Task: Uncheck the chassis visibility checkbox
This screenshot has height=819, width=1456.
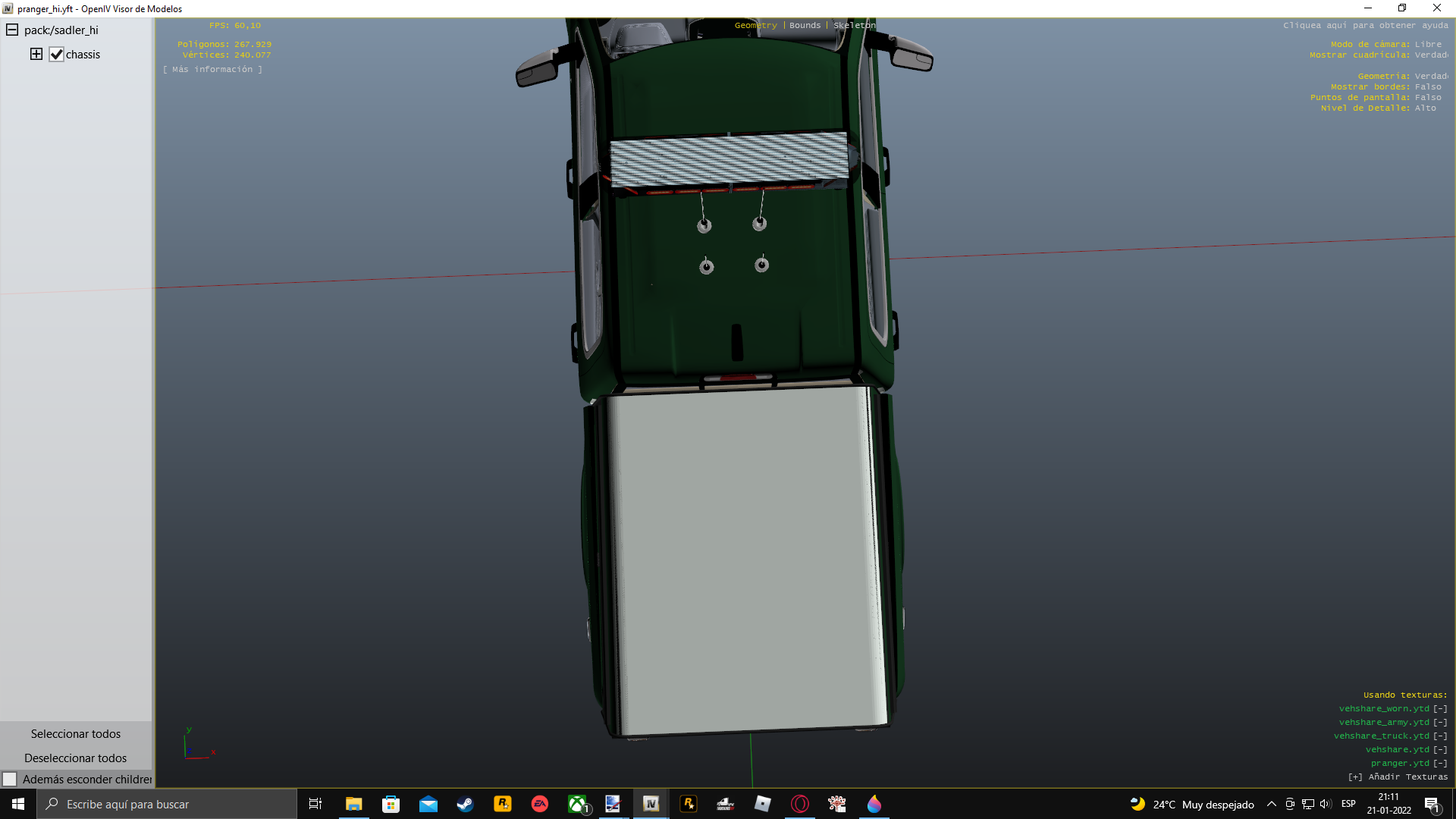Action: click(x=57, y=55)
